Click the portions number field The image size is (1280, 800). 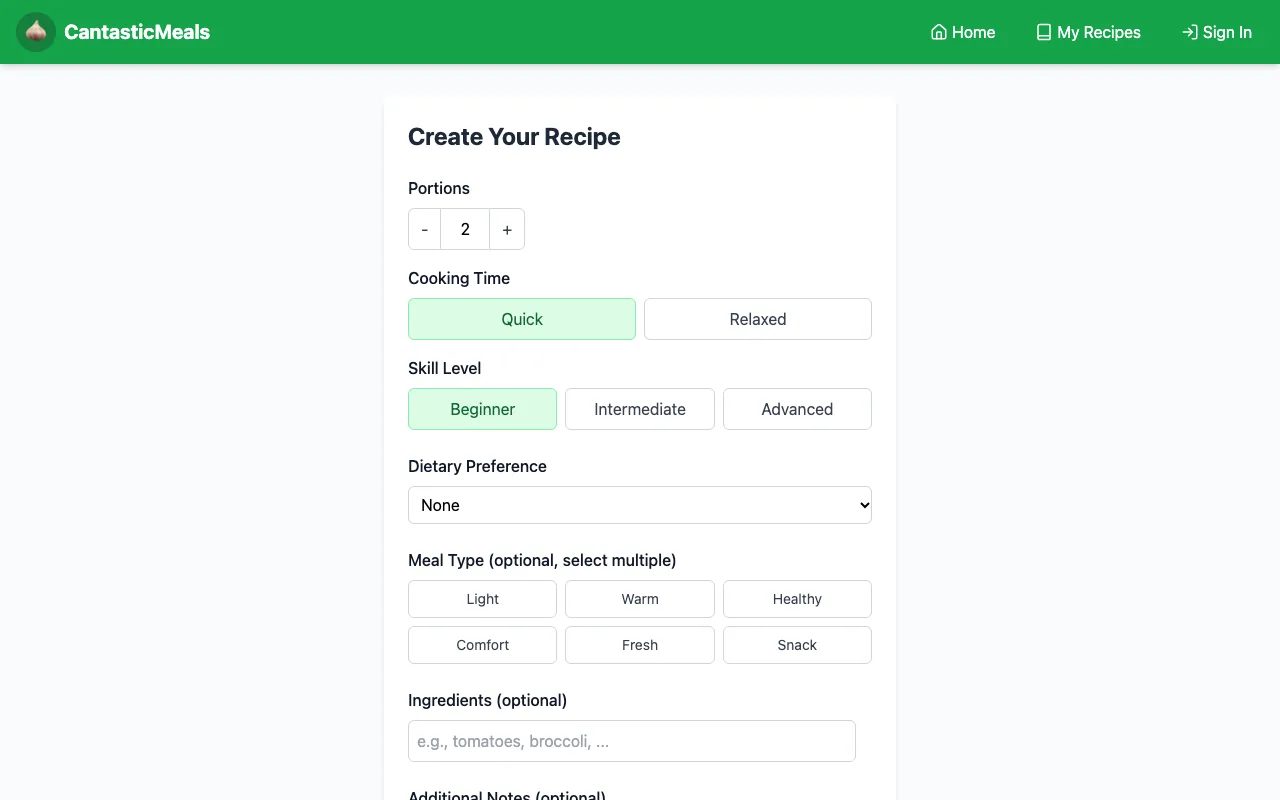pyautogui.click(x=465, y=229)
